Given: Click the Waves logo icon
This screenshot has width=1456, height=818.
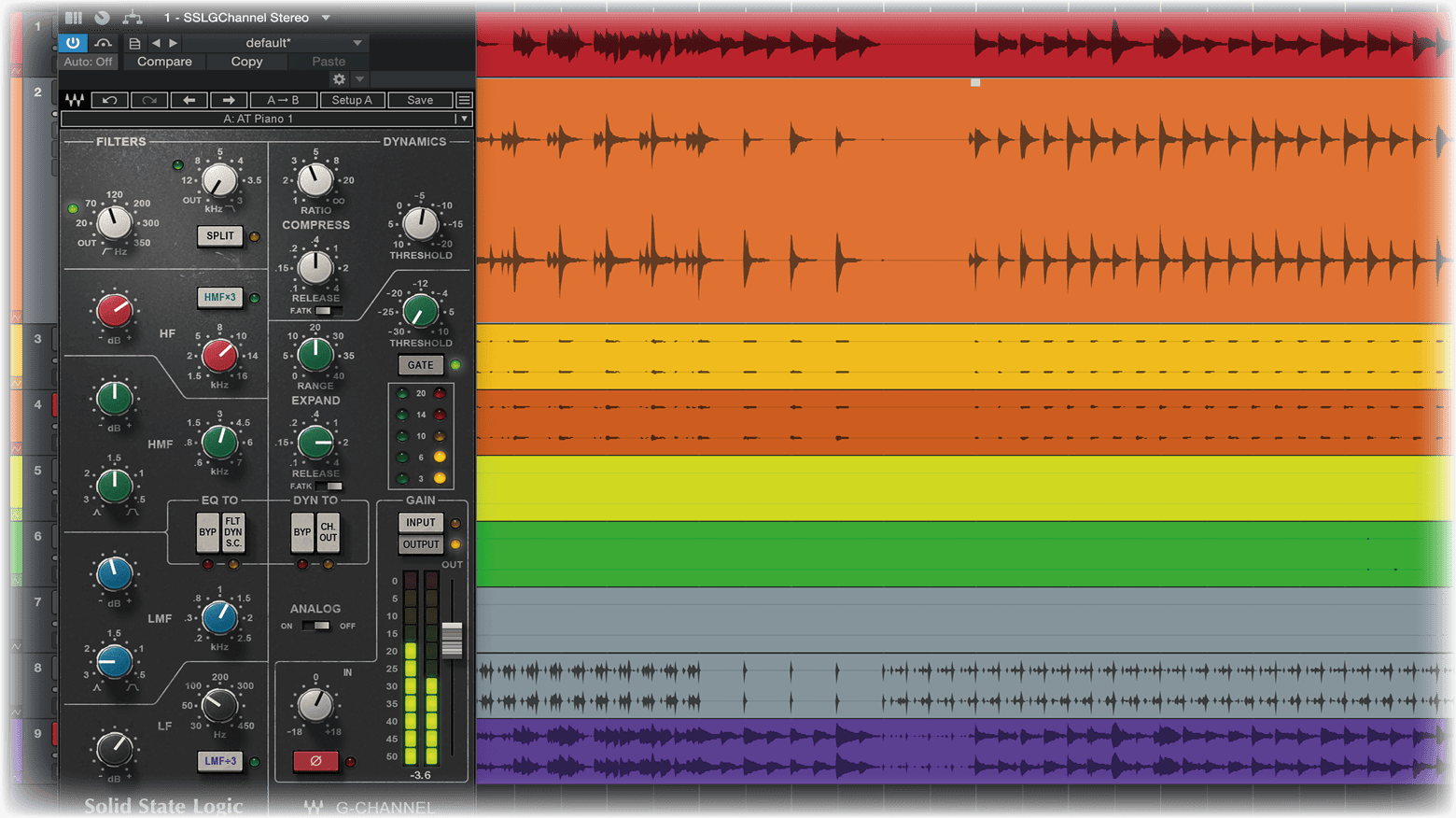Looking at the screenshot, I should pos(75,100).
